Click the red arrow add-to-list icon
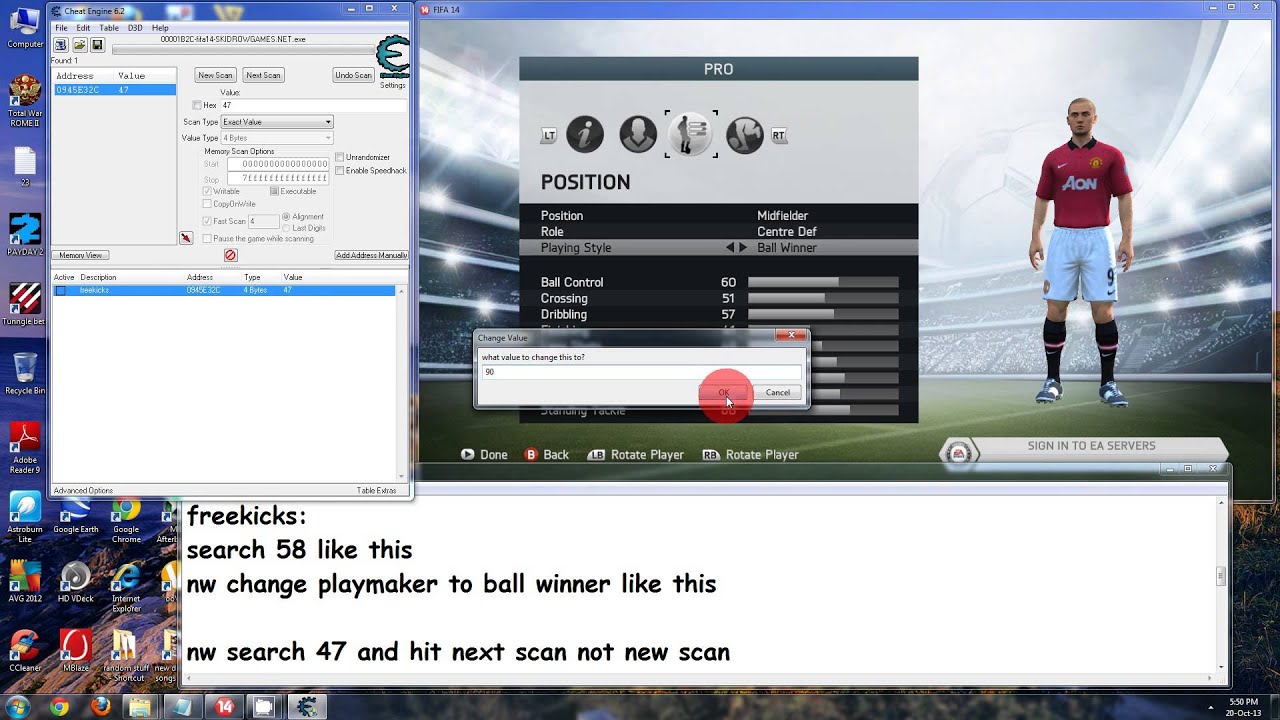 (186, 238)
